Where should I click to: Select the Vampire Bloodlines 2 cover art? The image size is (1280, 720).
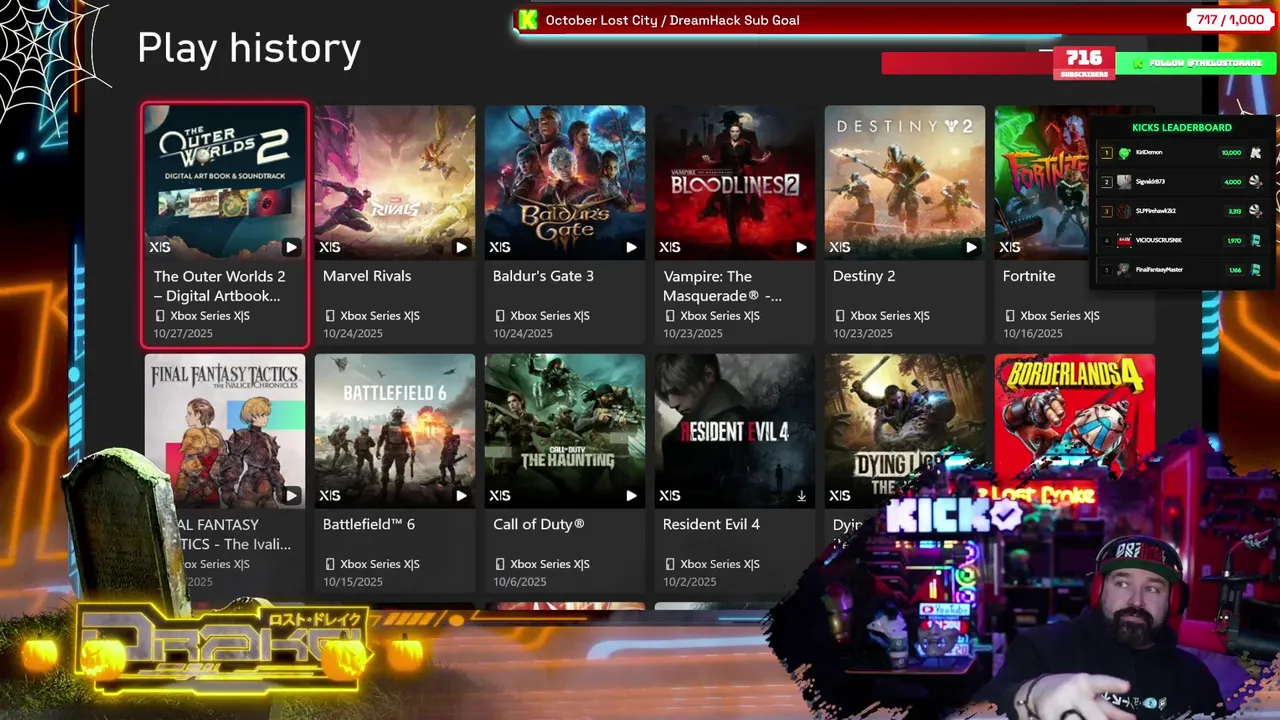(x=735, y=183)
